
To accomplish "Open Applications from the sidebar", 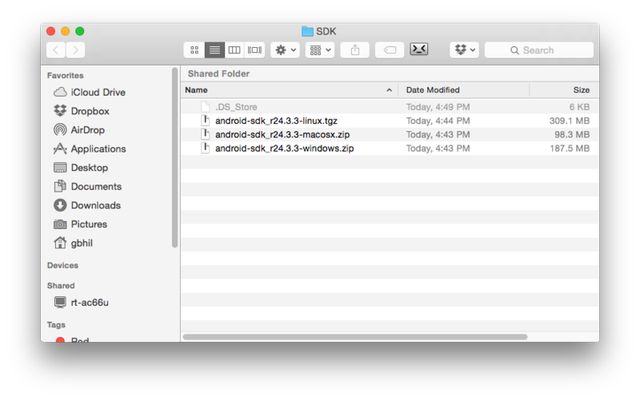I will click(x=98, y=149).
